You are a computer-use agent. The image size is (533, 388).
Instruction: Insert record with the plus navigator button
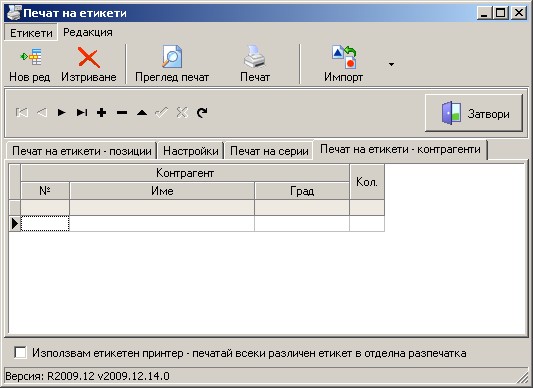coord(101,113)
